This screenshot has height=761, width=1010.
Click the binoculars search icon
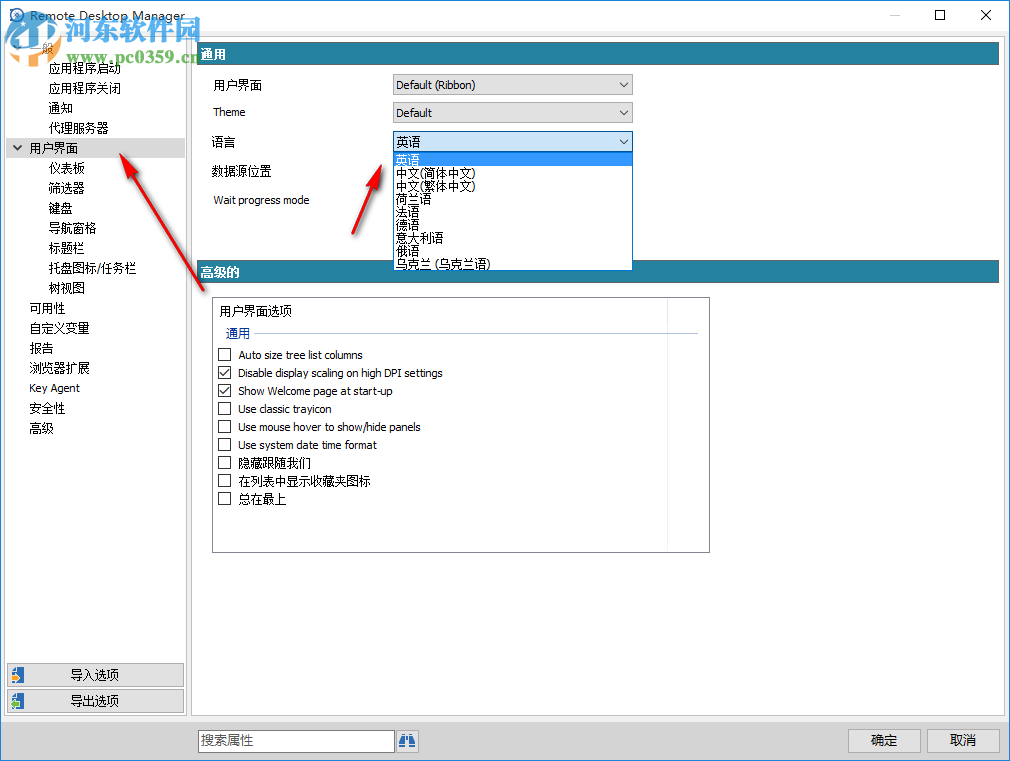[x=408, y=740]
